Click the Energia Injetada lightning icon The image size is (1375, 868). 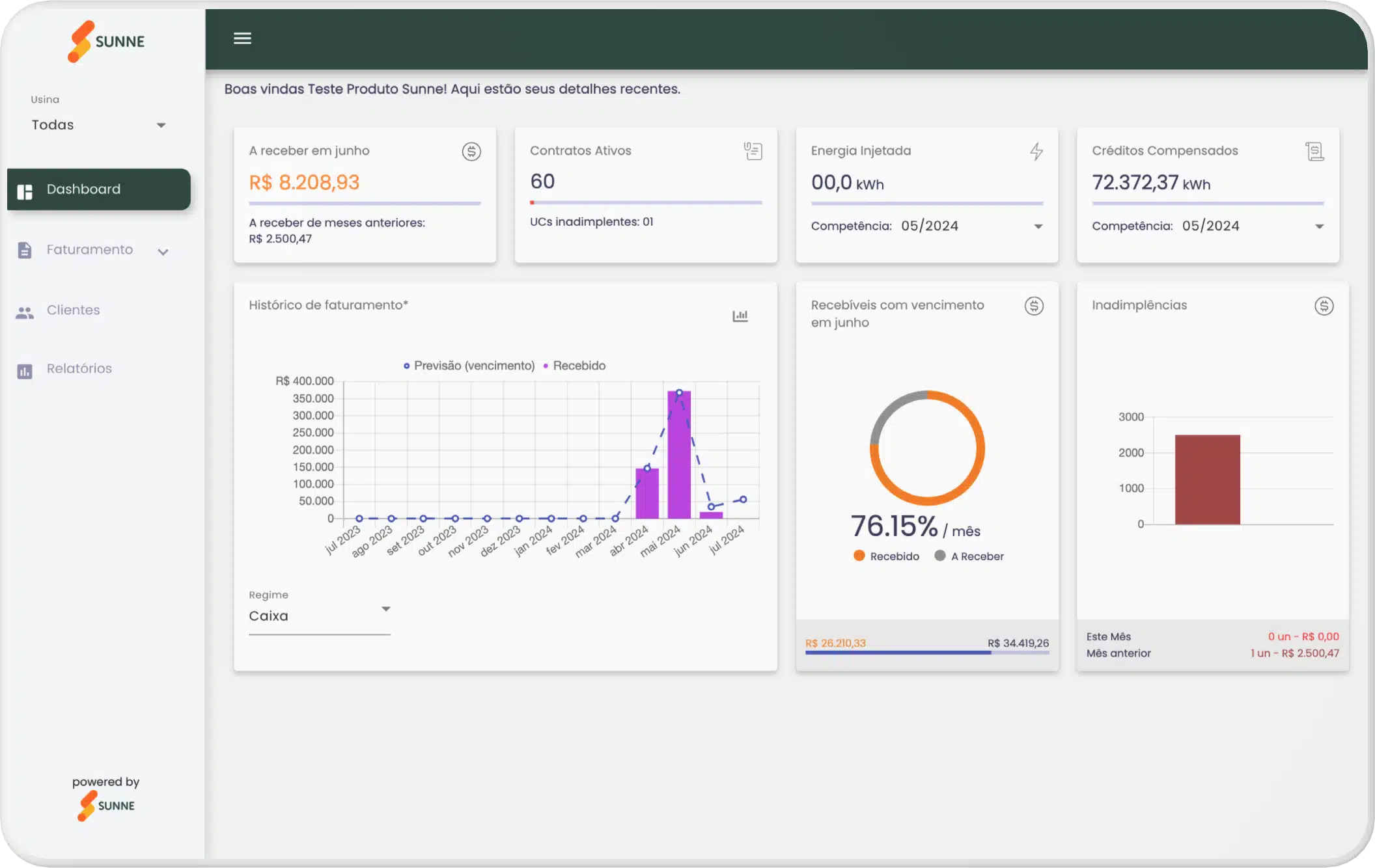point(1036,152)
